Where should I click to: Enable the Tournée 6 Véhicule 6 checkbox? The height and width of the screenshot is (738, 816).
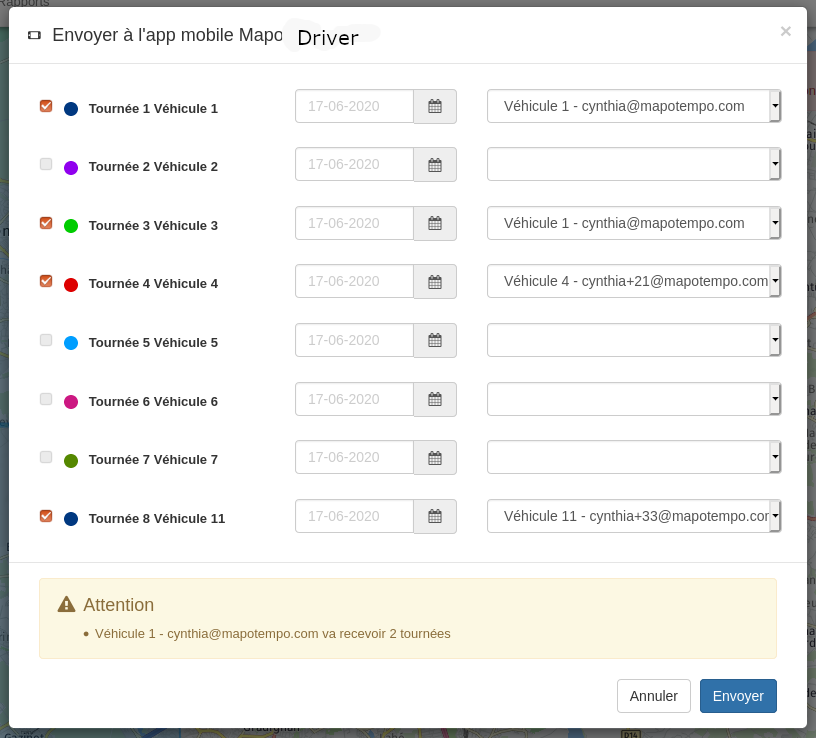click(46, 399)
